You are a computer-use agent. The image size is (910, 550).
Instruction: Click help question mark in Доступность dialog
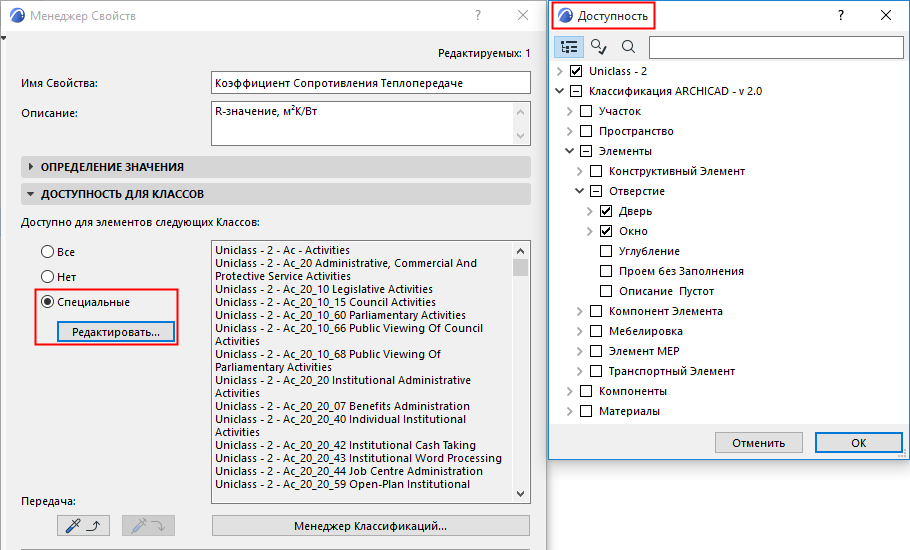(x=840, y=16)
